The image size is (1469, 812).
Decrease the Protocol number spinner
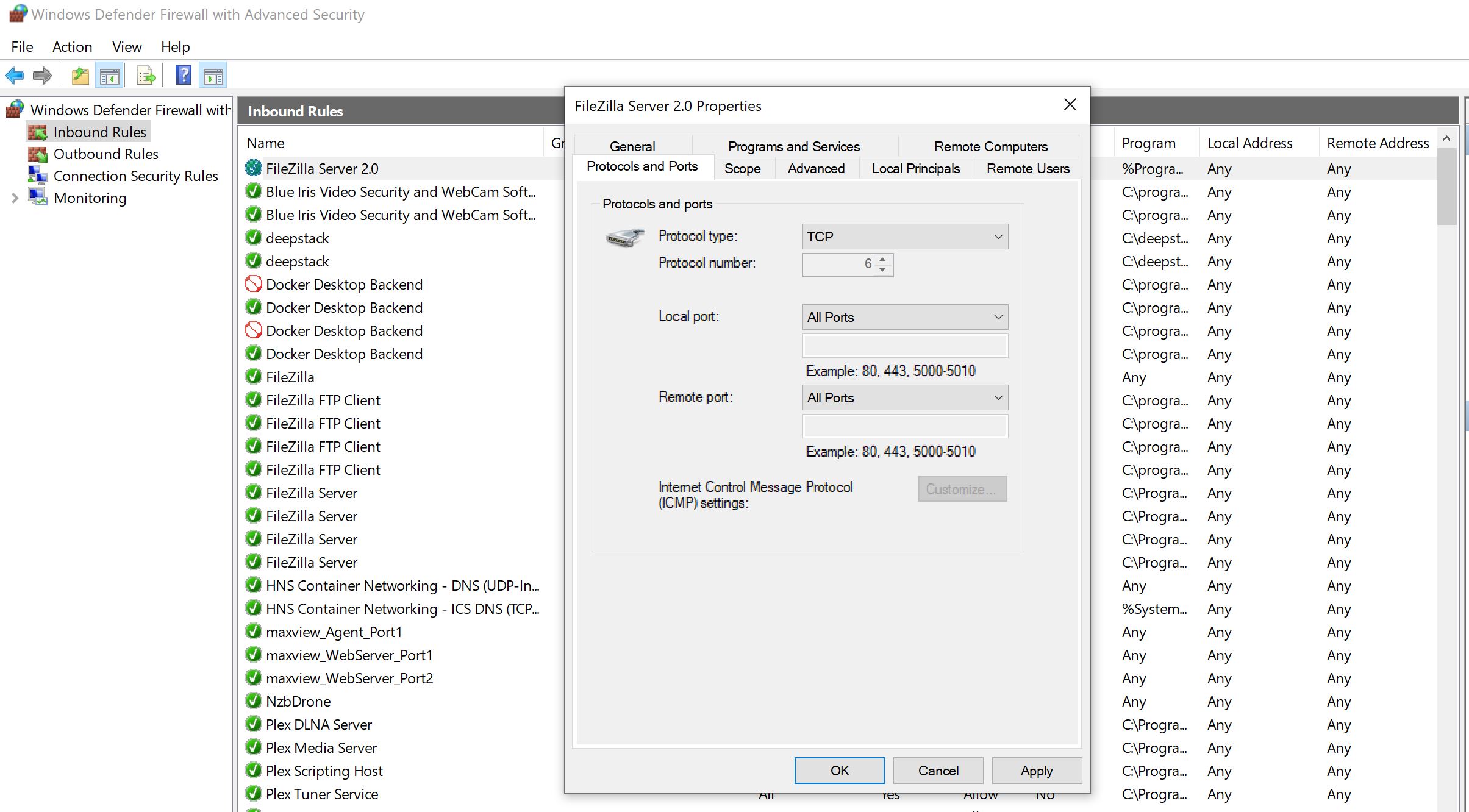[882, 270]
